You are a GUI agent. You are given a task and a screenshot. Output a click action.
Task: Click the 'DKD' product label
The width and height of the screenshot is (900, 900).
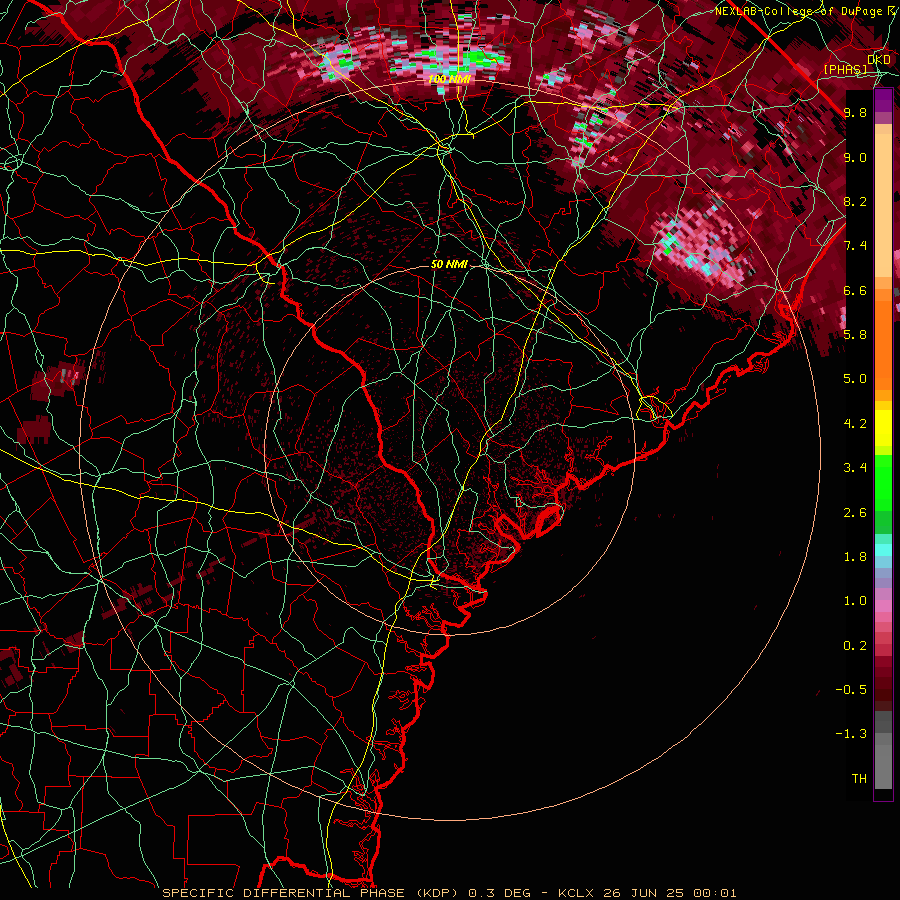click(879, 59)
